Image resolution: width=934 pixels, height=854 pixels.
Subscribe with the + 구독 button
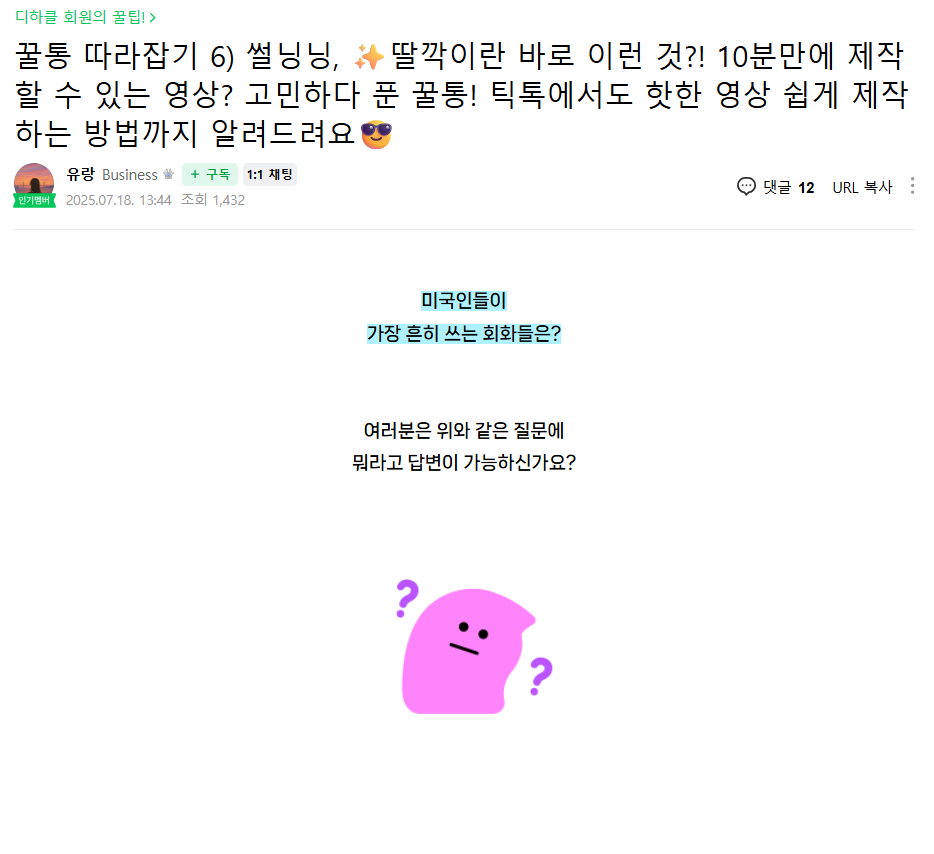coord(210,174)
